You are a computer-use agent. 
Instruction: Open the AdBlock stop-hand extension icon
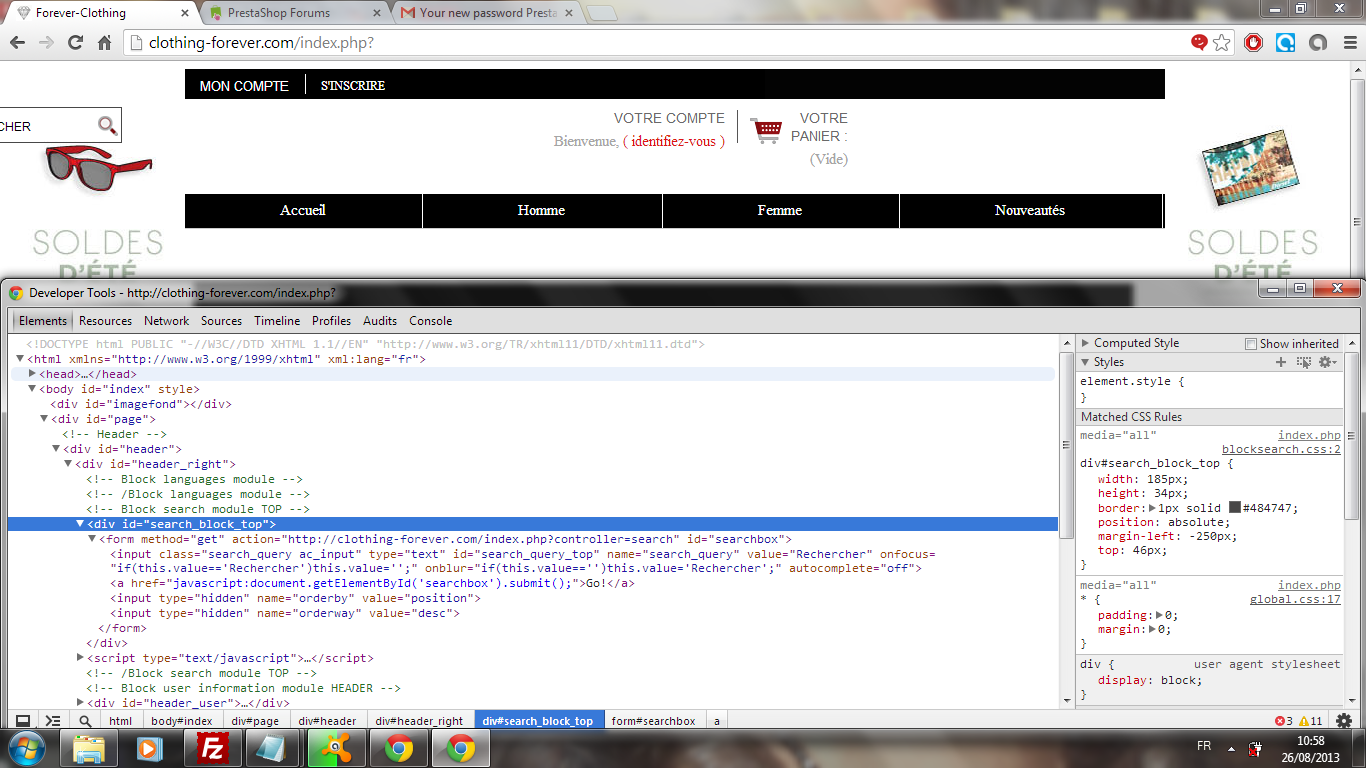tap(1253, 43)
